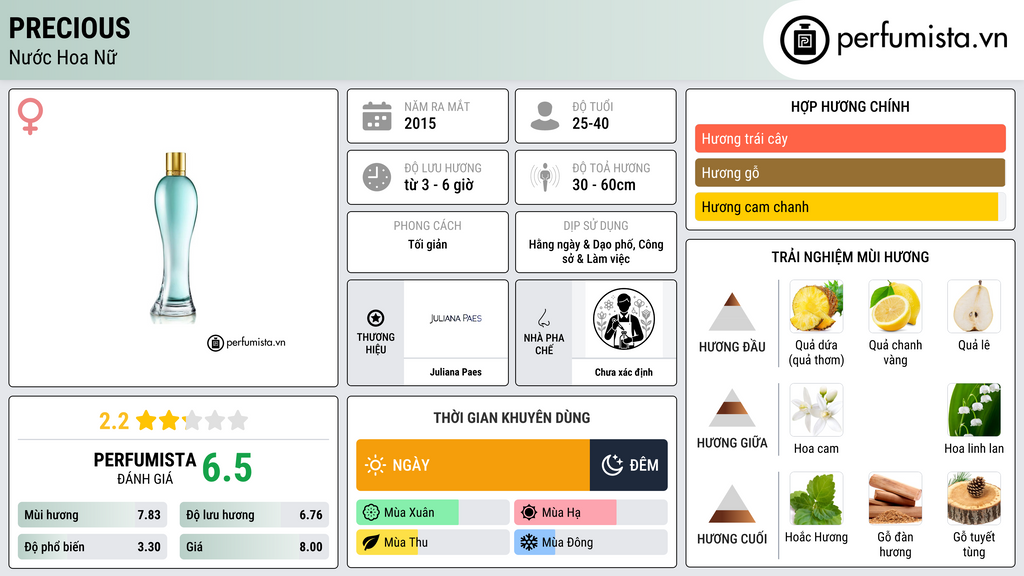The width and height of the screenshot is (1024, 576).
Task: Click the moon icon in Đêm section
Action: (612, 465)
